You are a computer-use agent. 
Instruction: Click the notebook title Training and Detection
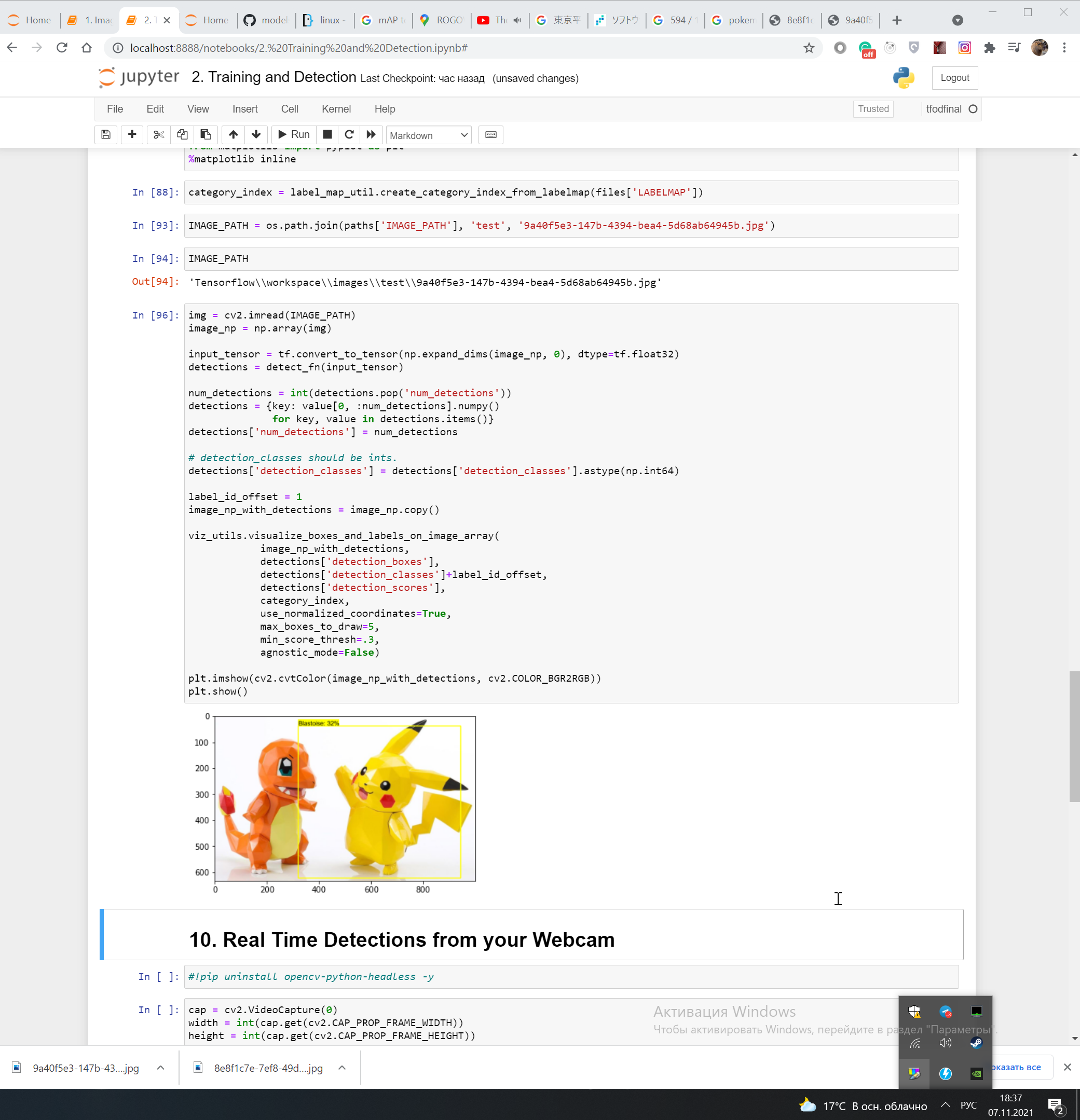pyautogui.click(x=274, y=77)
